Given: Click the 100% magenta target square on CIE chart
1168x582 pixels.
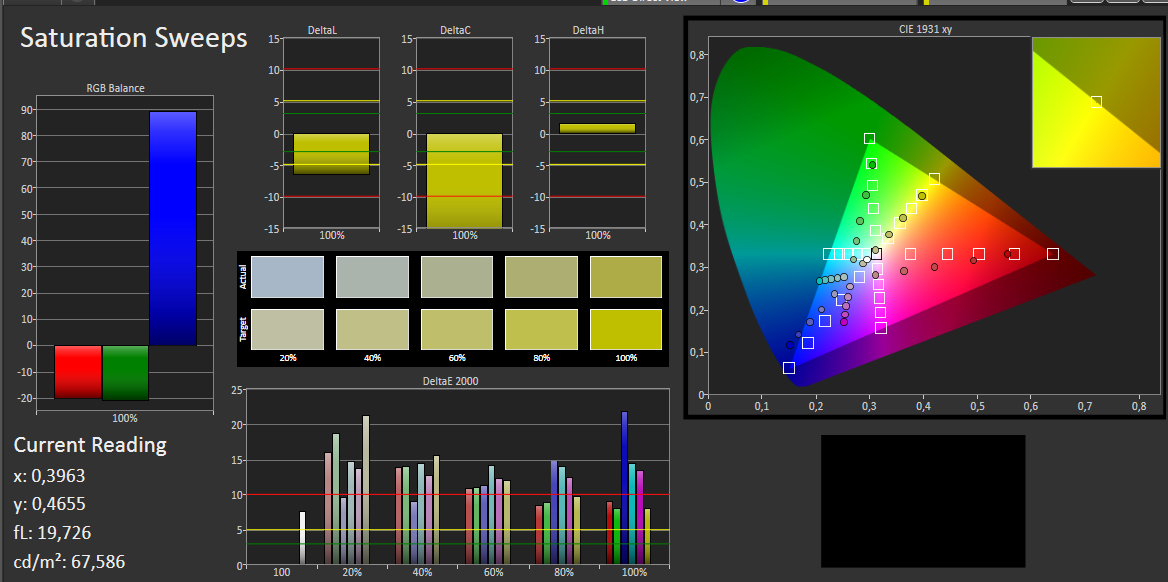Looking at the screenshot, I should pyautogui.click(x=880, y=328).
